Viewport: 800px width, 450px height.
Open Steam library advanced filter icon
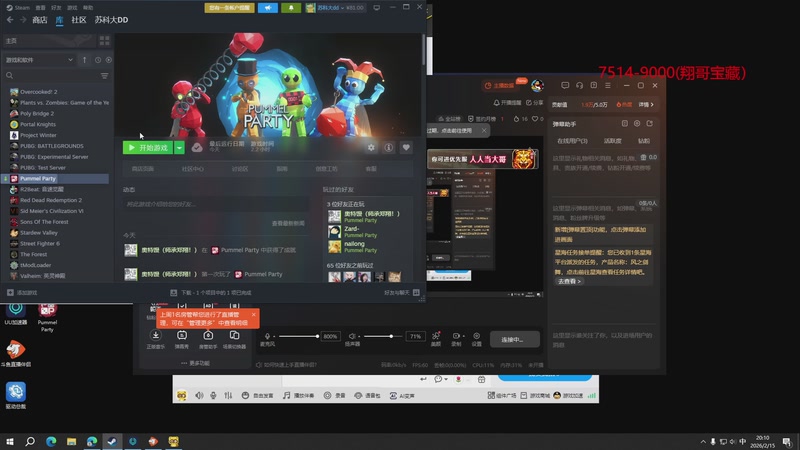105,76
